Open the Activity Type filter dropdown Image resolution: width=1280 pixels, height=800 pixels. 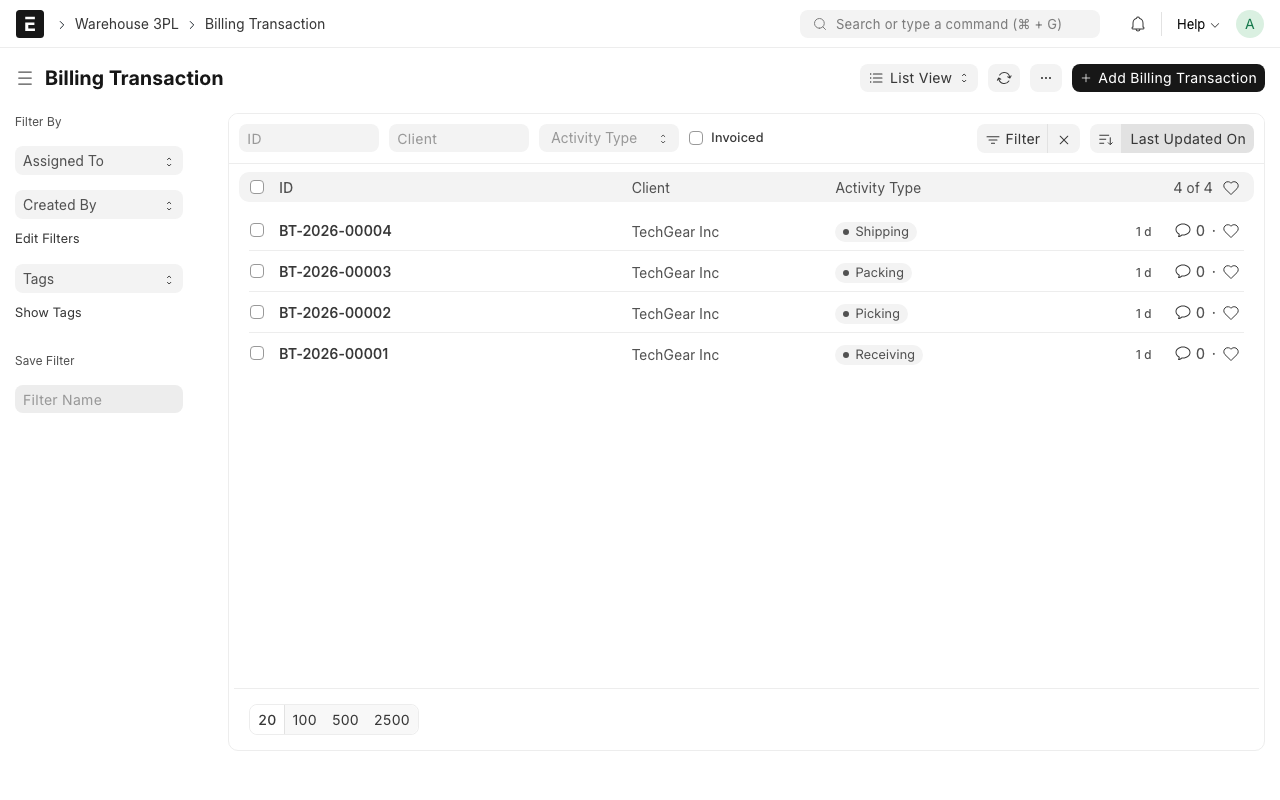tap(608, 137)
